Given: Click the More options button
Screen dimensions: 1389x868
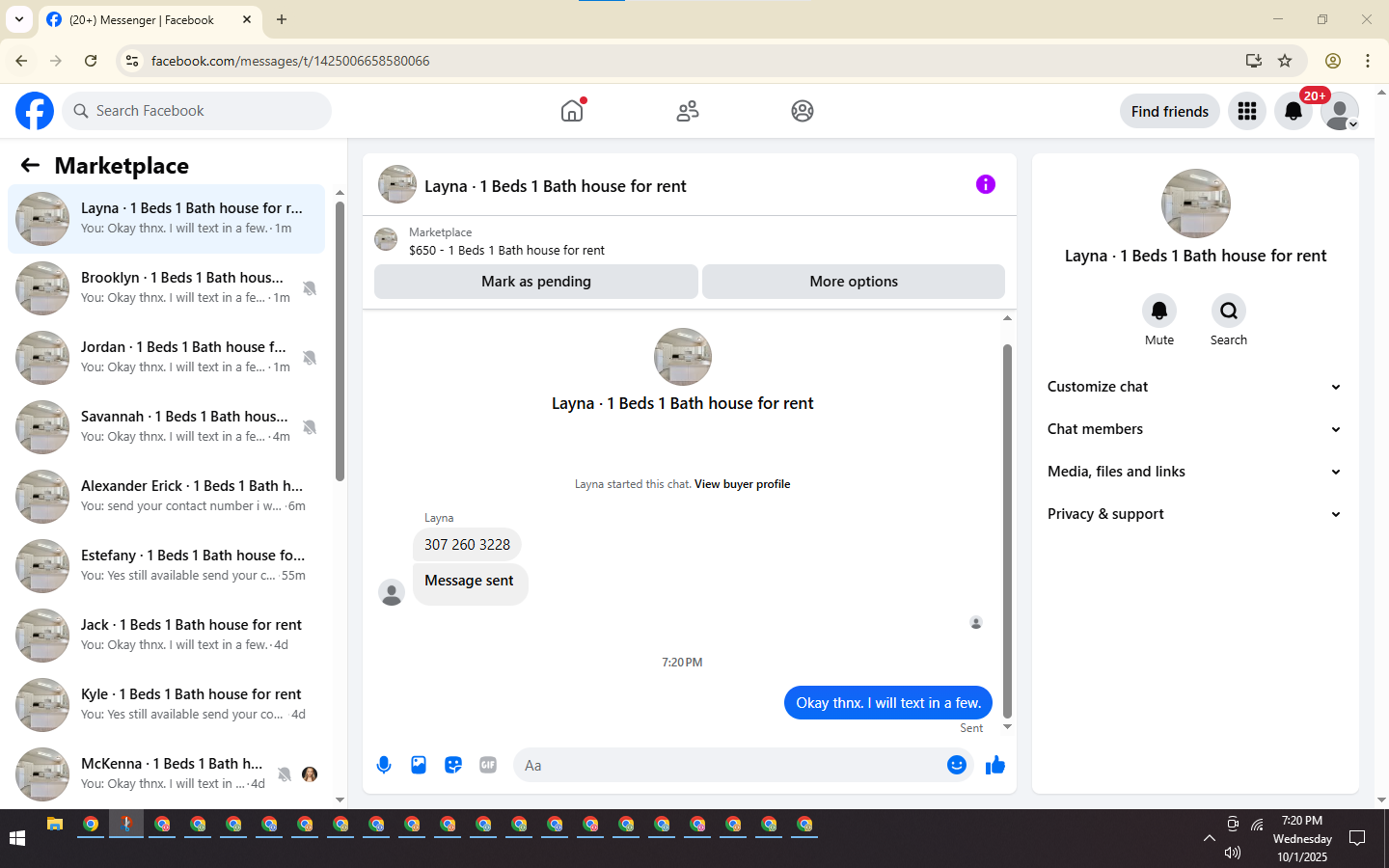Looking at the screenshot, I should point(854,282).
